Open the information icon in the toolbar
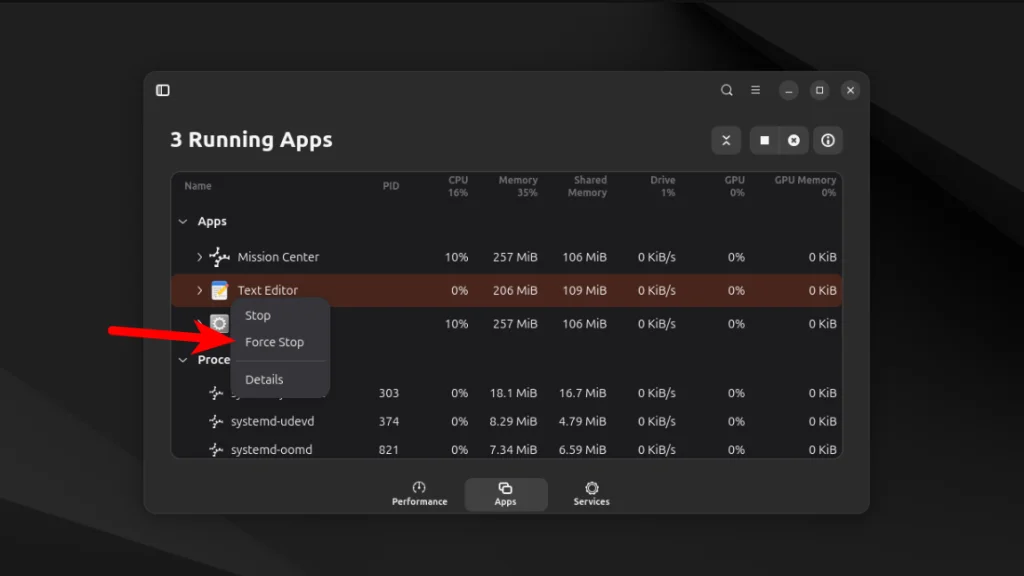 coord(827,140)
